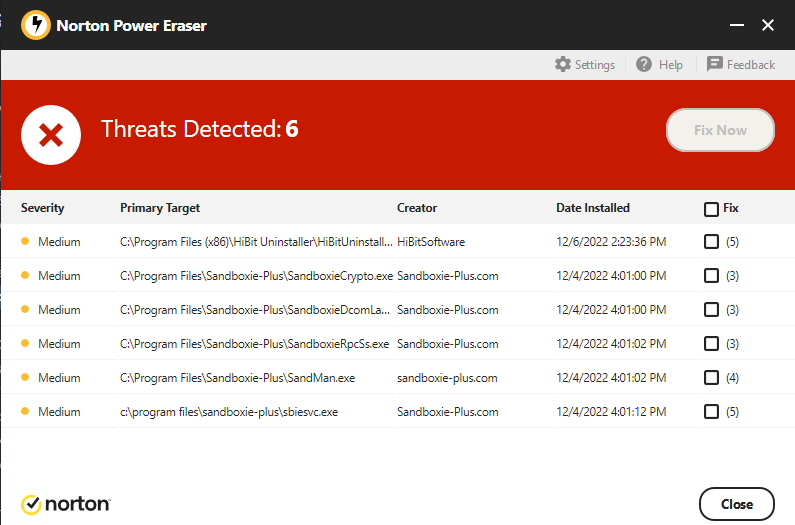Sort by the Severity column header
The height and width of the screenshot is (525, 795).
(x=42, y=208)
